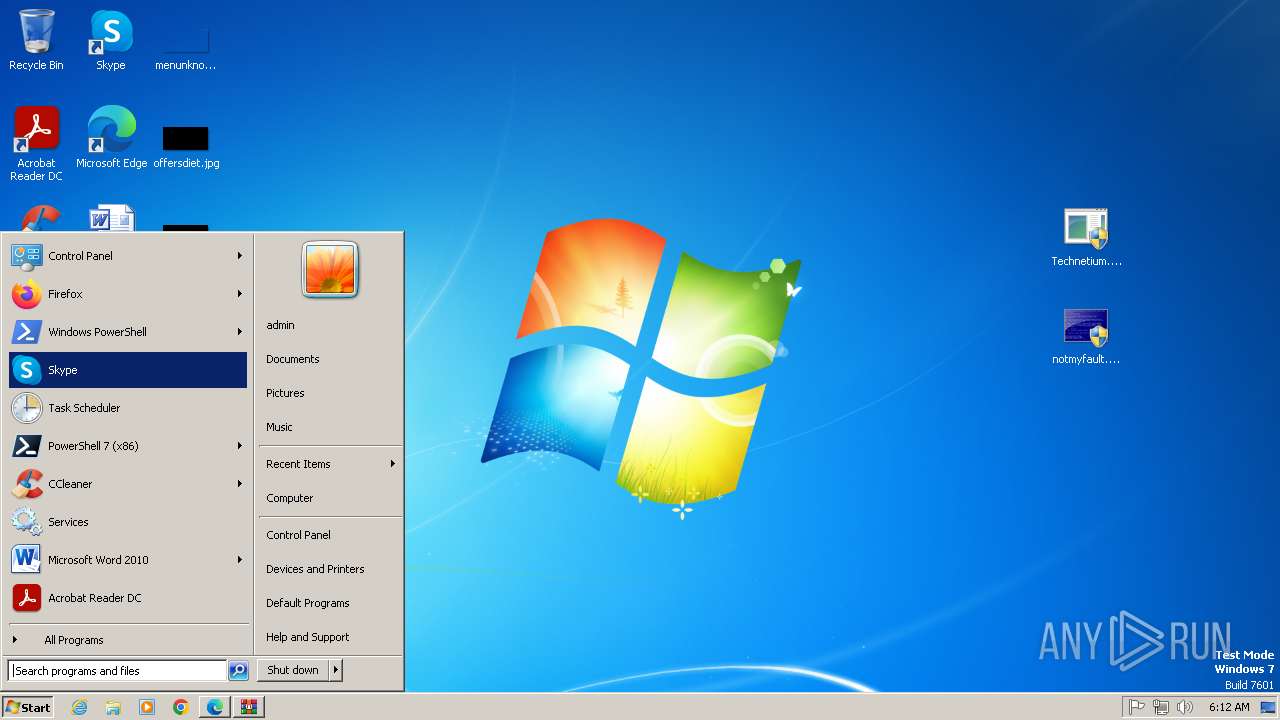This screenshot has width=1280, height=720.
Task: Click Action Center flag tray icon
Action: point(1137,707)
